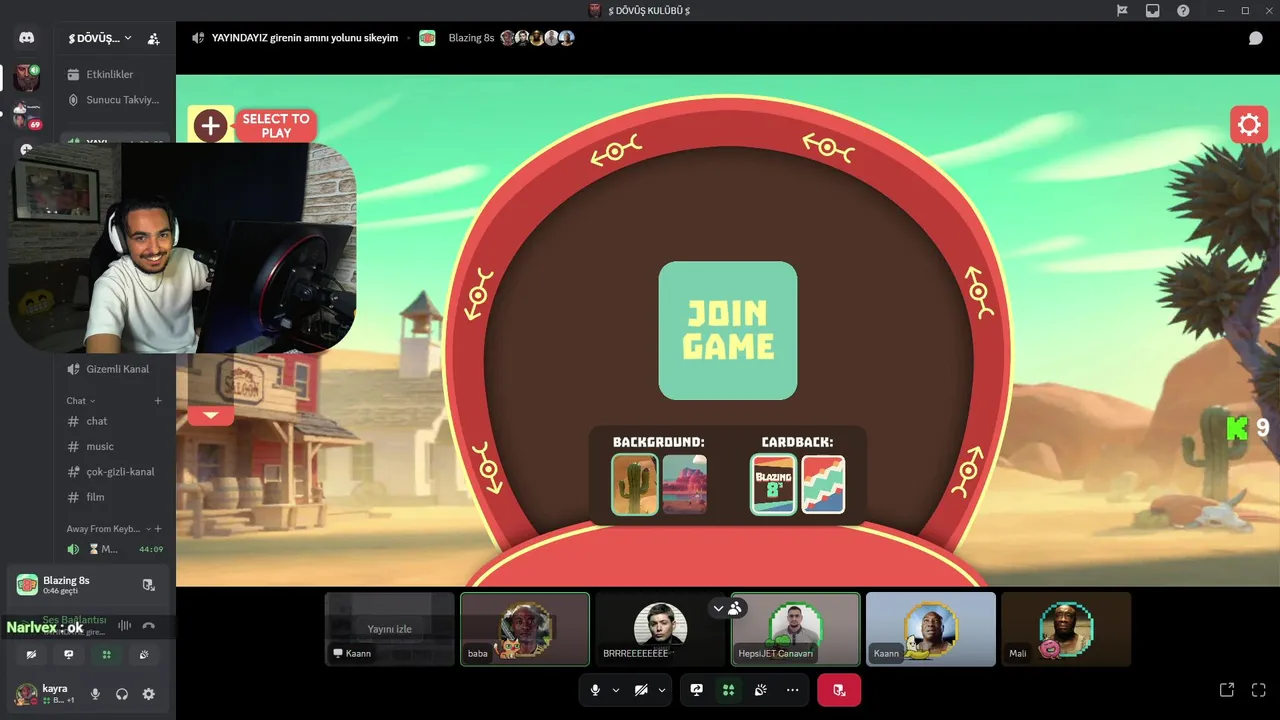Open user settings gear next to kayra
The image size is (1280, 720).
pyautogui.click(x=148, y=694)
